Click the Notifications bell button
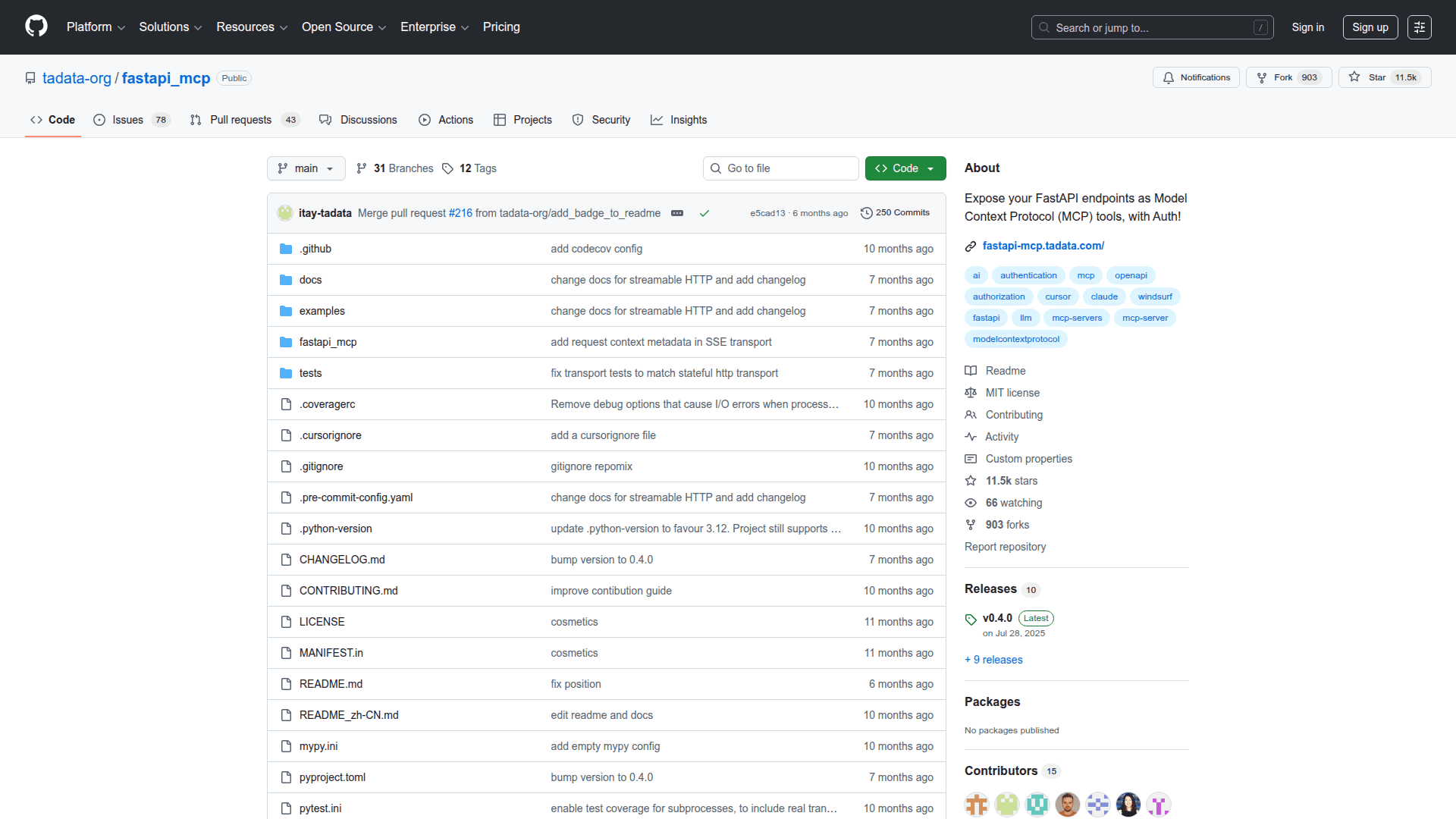This screenshot has height=819, width=1456. pyautogui.click(x=1196, y=77)
